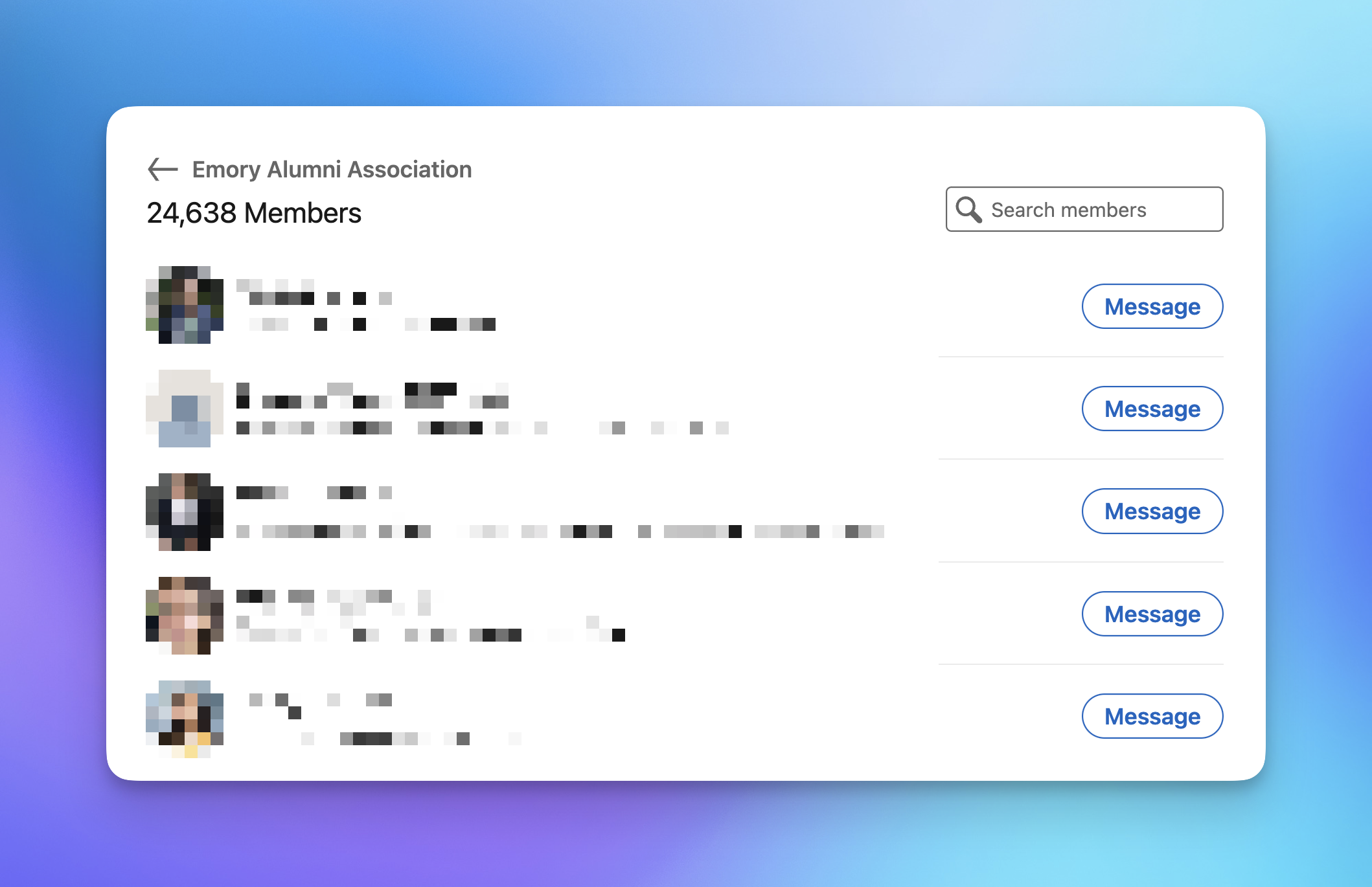This screenshot has height=887, width=1372.
Task: Message the first member in the list
Action: tap(1152, 306)
